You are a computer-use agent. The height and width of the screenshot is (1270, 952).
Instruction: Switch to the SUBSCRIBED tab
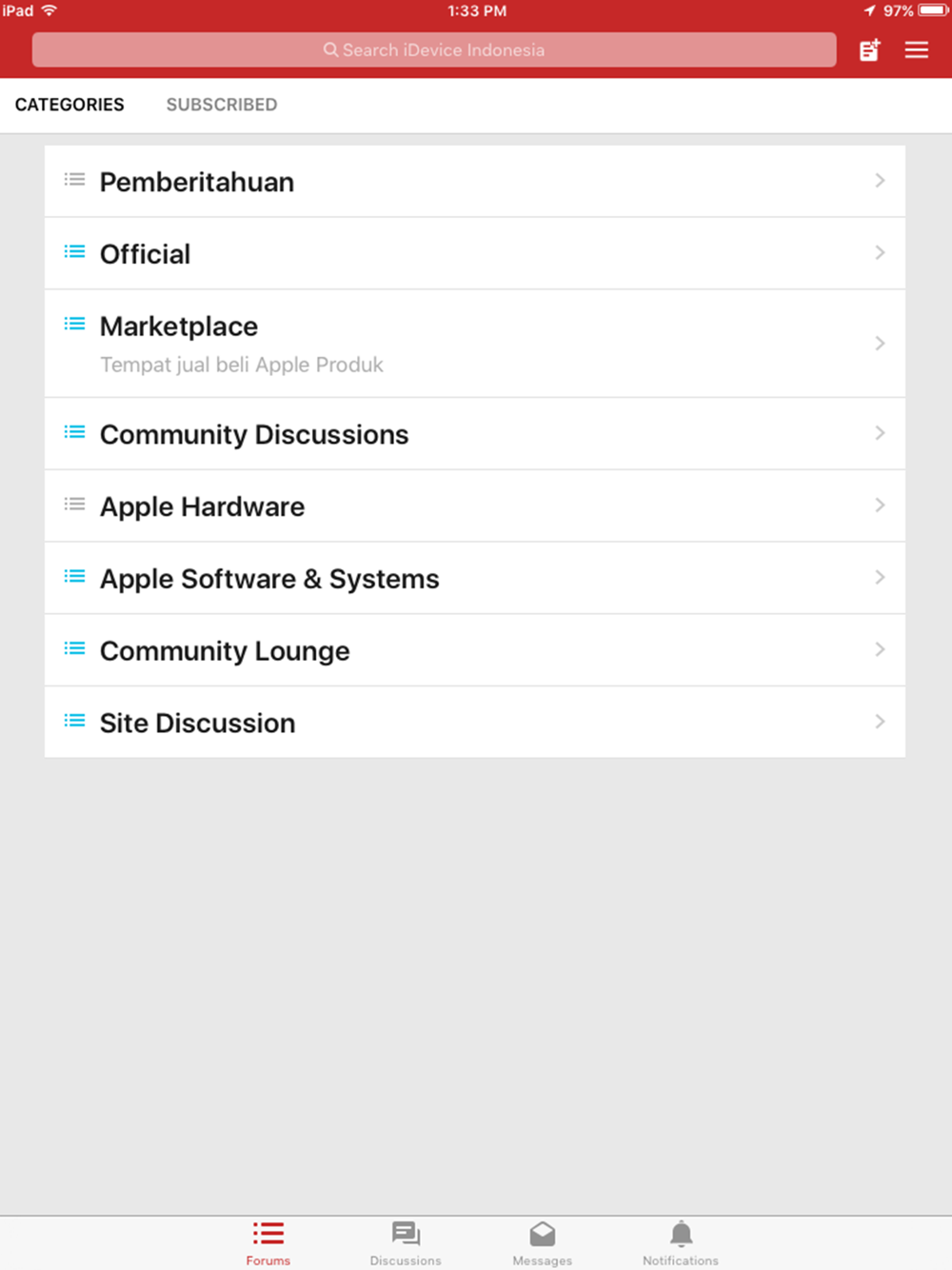tap(222, 105)
